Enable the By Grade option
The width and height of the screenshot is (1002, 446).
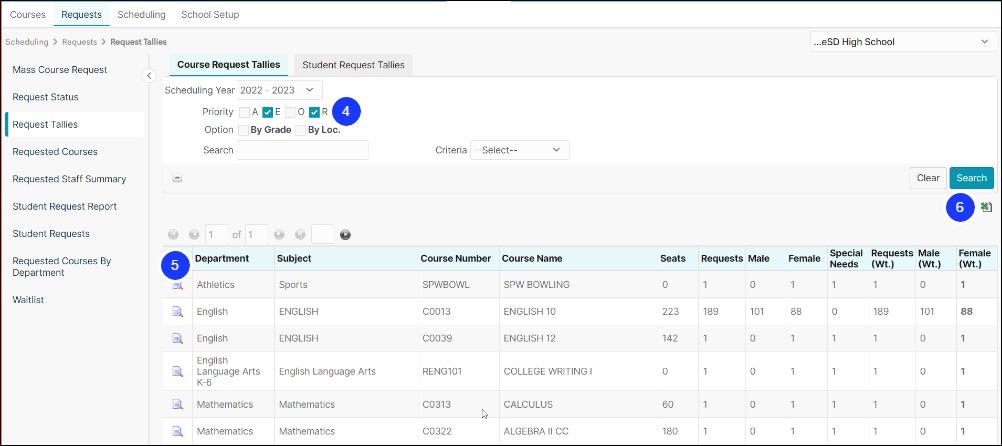click(243, 130)
